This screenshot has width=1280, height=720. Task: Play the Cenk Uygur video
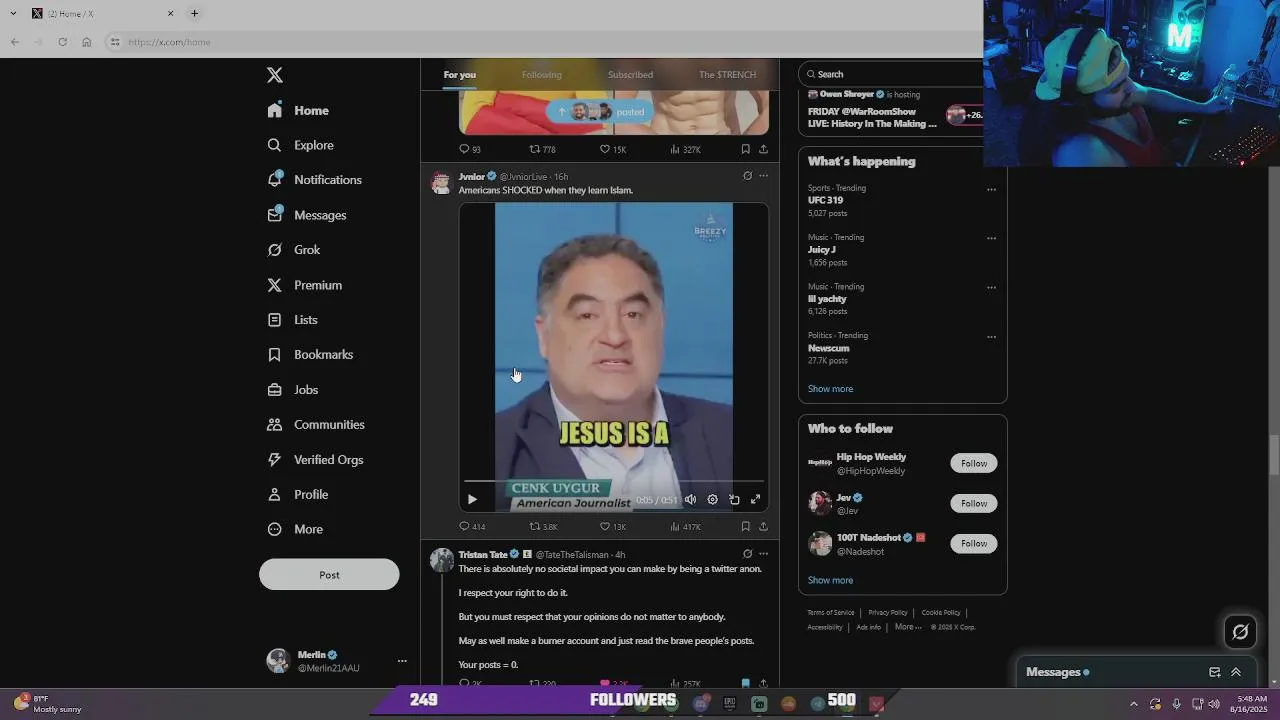[x=472, y=499]
